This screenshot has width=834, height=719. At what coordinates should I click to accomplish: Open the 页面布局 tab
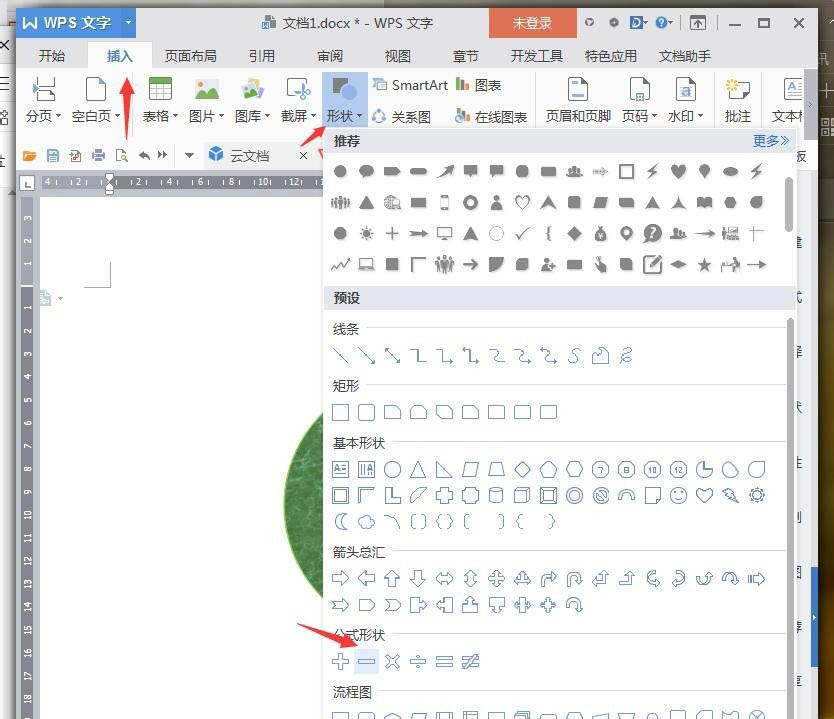coord(190,56)
